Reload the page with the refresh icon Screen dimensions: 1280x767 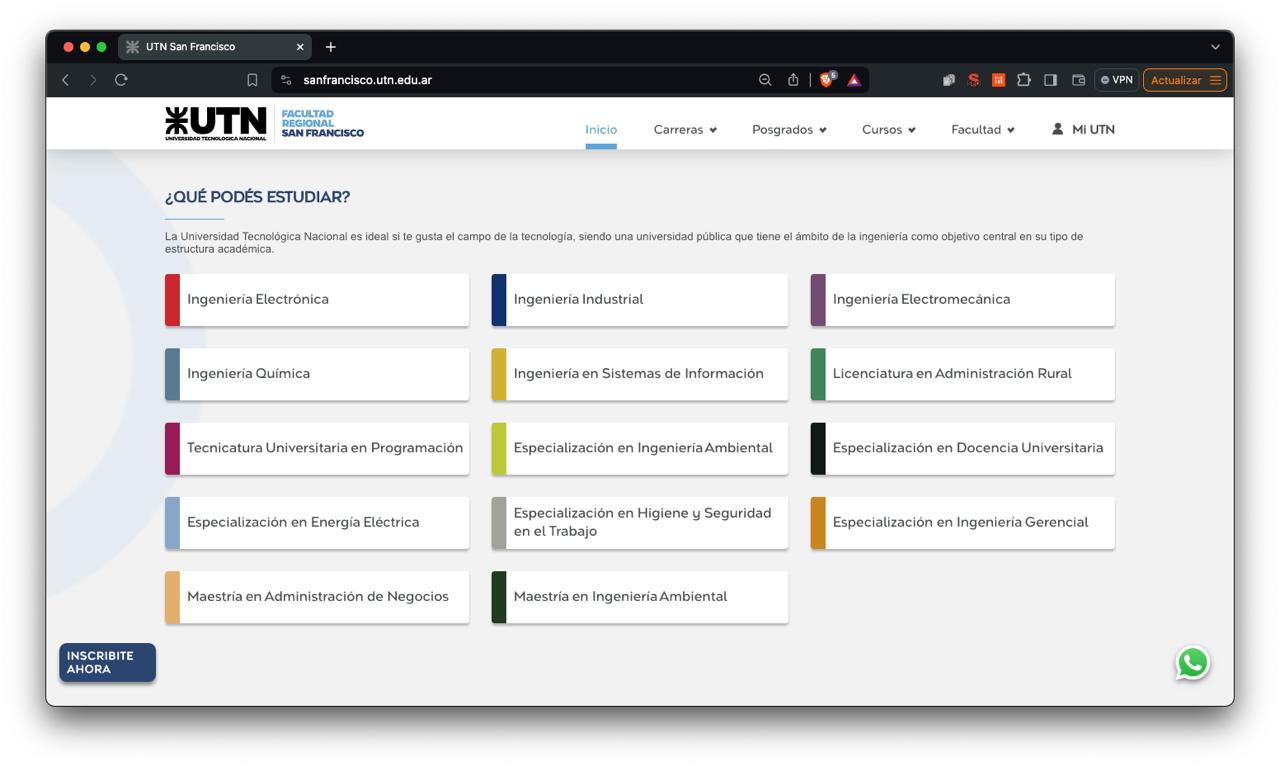point(121,80)
